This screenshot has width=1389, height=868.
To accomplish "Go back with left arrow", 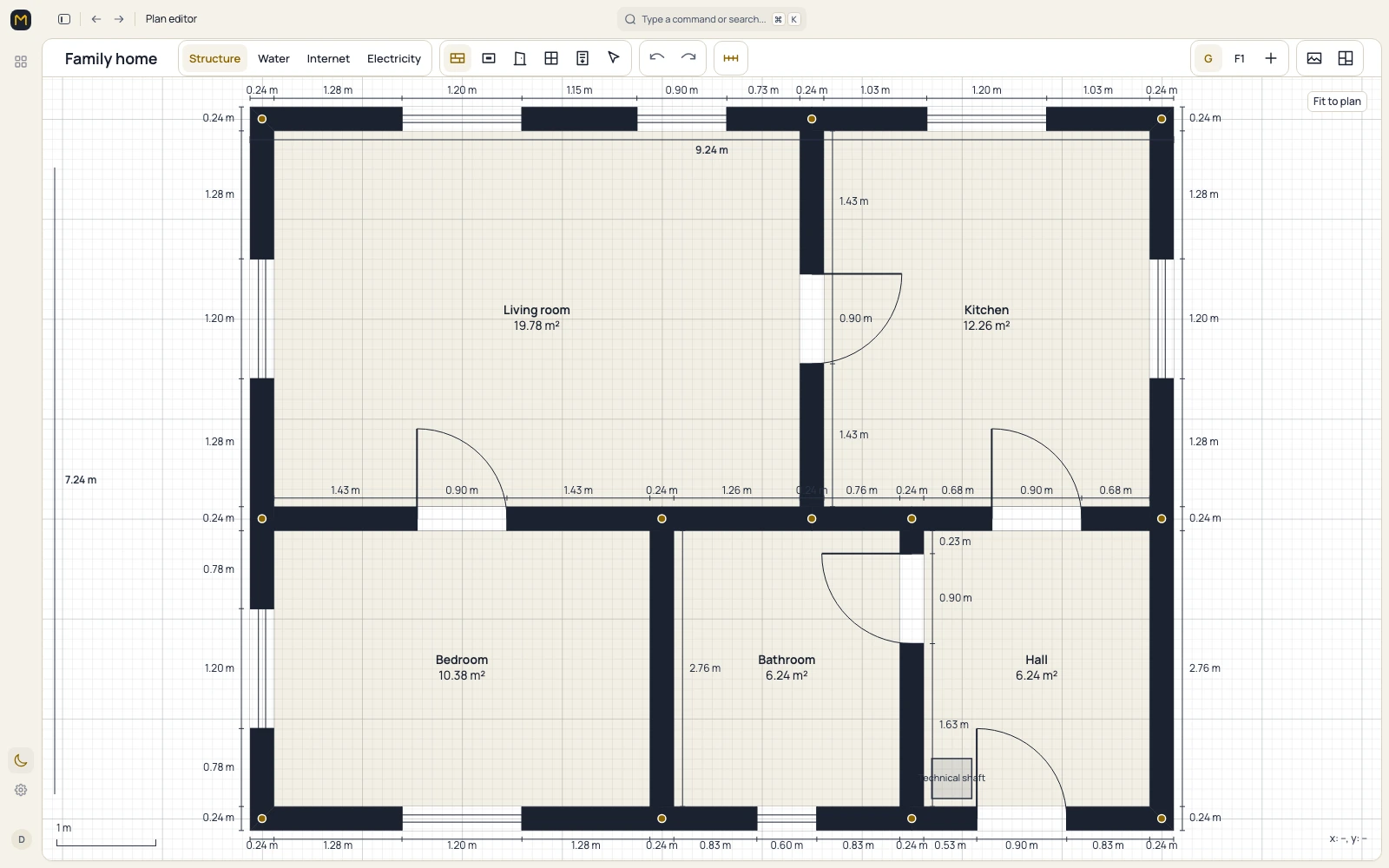I will pyautogui.click(x=96, y=19).
